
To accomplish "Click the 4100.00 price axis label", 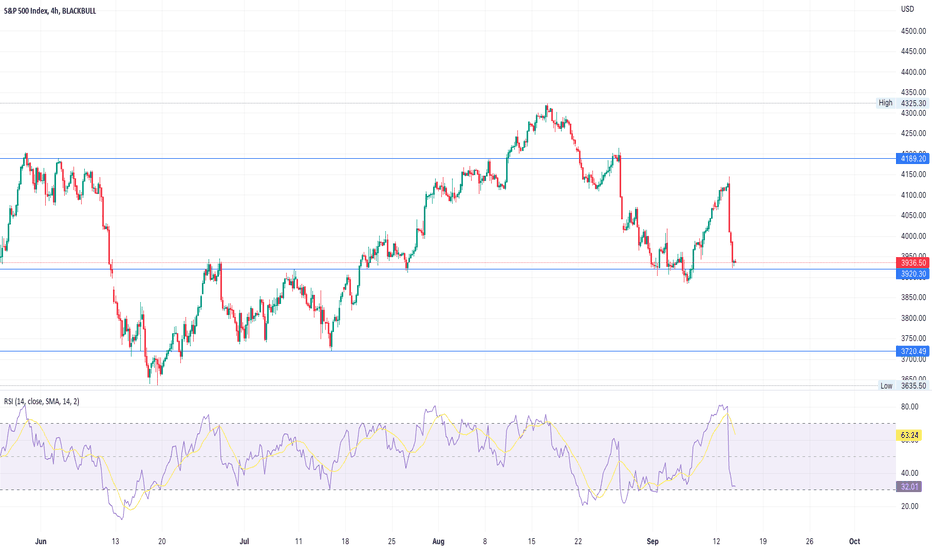I will (x=914, y=195).
